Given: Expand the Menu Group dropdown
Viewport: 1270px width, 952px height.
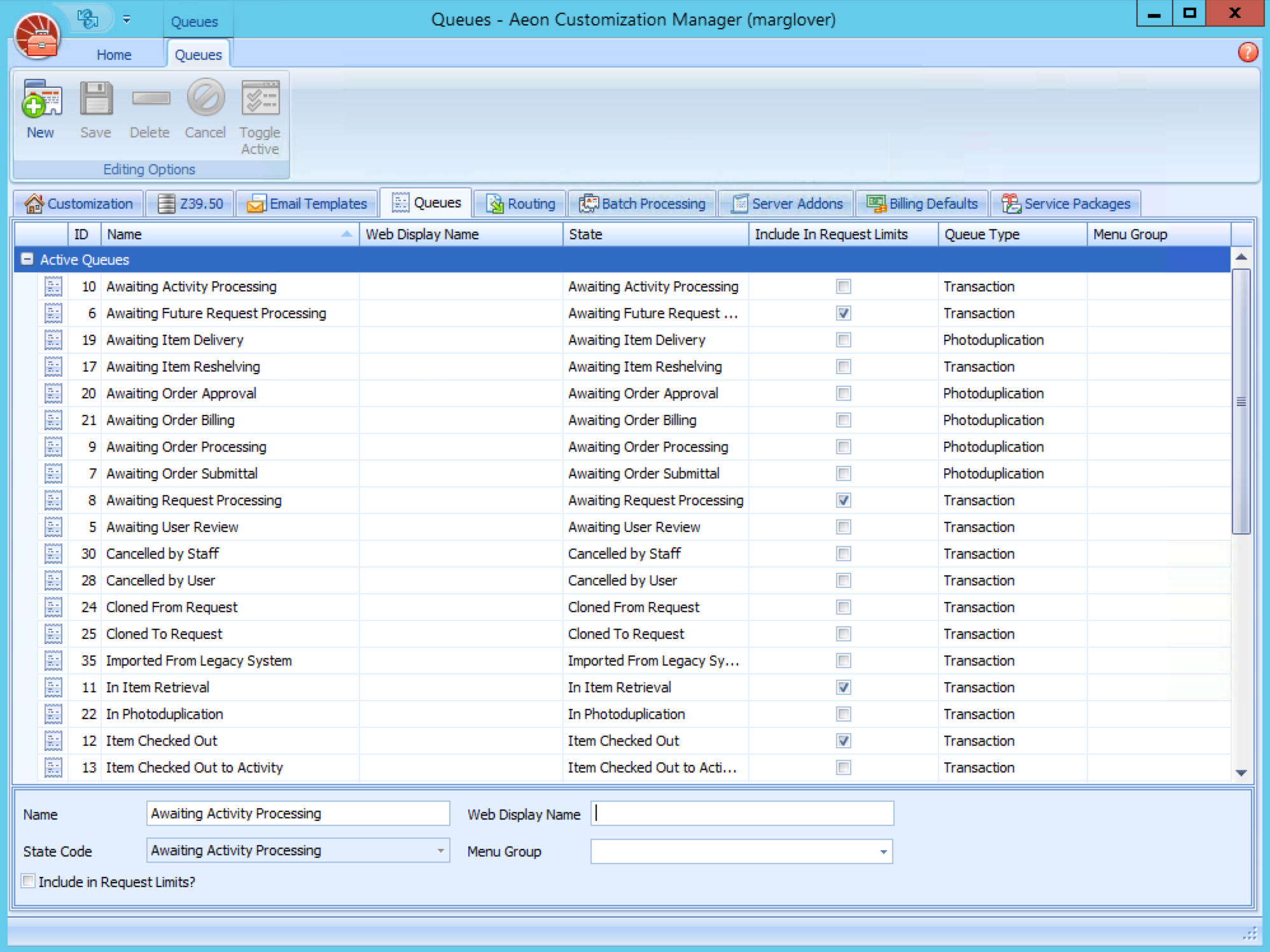Looking at the screenshot, I should tap(883, 852).
